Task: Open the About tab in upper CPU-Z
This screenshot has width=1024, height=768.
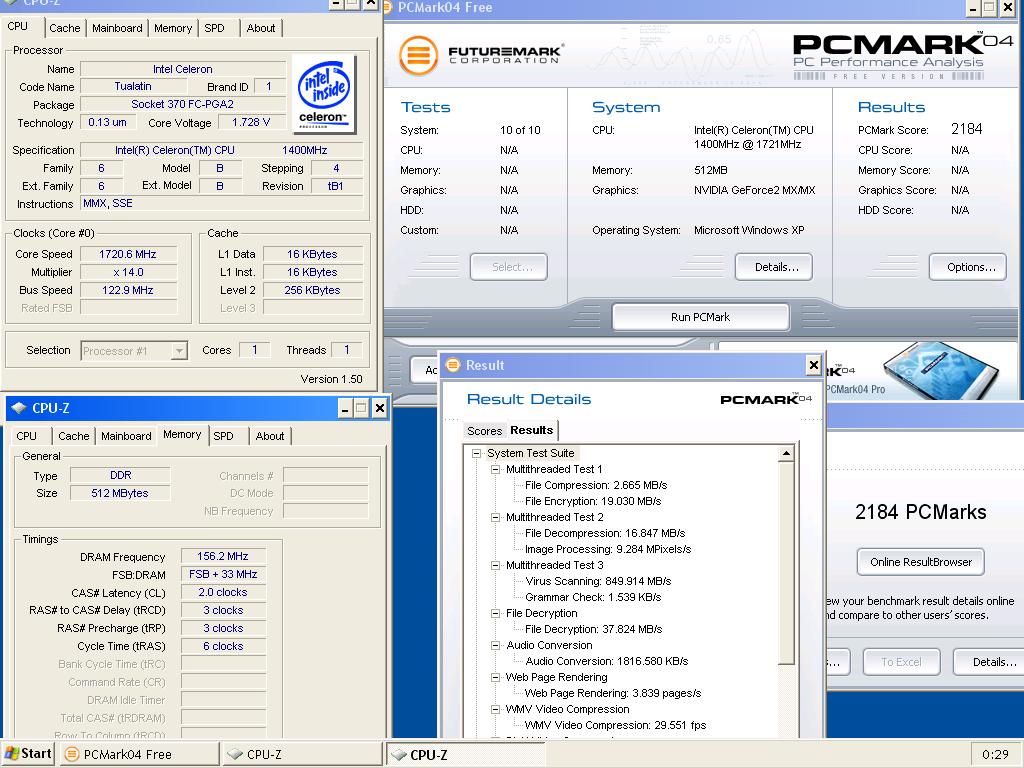Action: click(261, 28)
